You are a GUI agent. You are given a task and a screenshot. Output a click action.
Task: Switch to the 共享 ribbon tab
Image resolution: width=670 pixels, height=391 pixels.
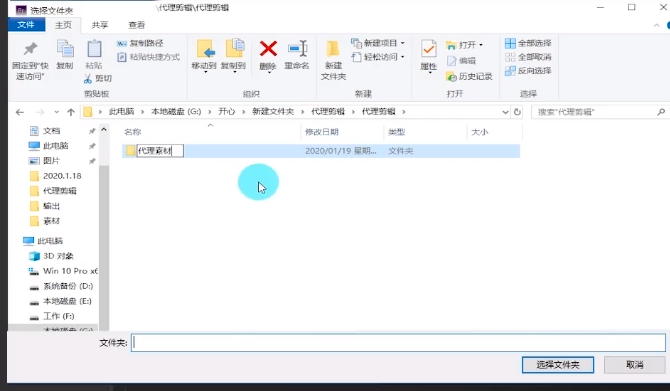click(x=100, y=25)
